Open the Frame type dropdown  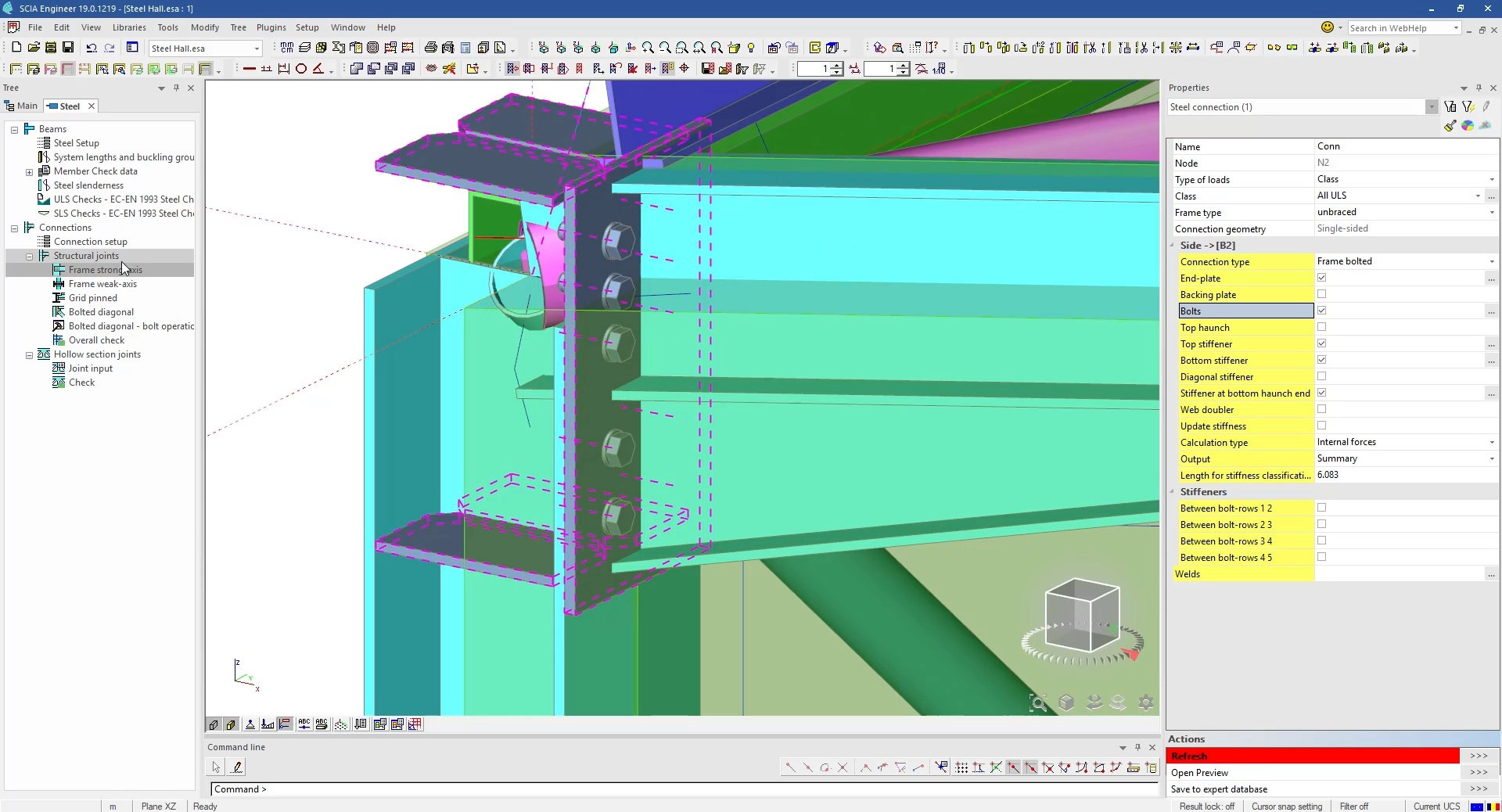pyautogui.click(x=1491, y=212)
